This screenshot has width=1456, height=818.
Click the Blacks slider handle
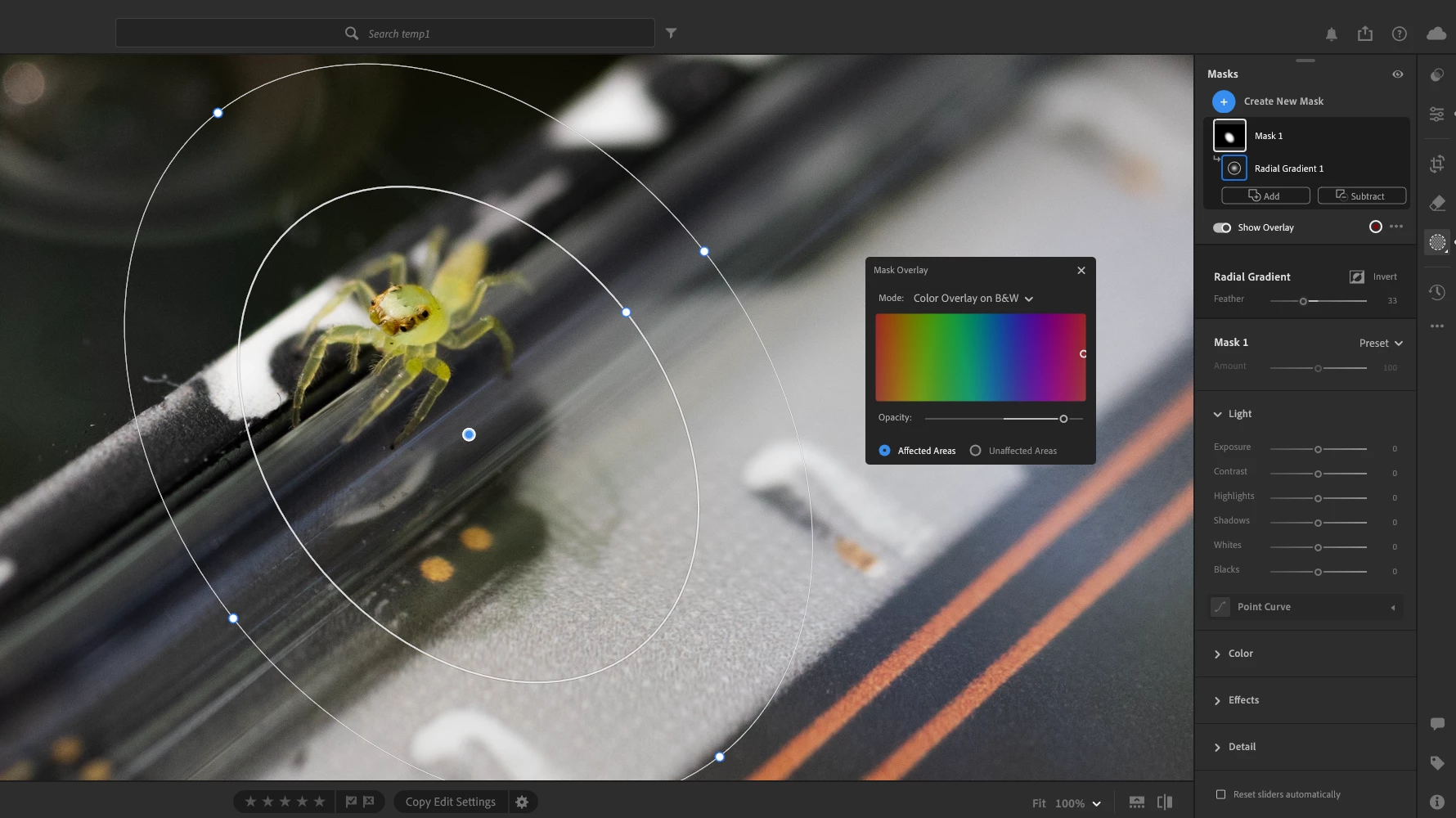pos(1318,572)
